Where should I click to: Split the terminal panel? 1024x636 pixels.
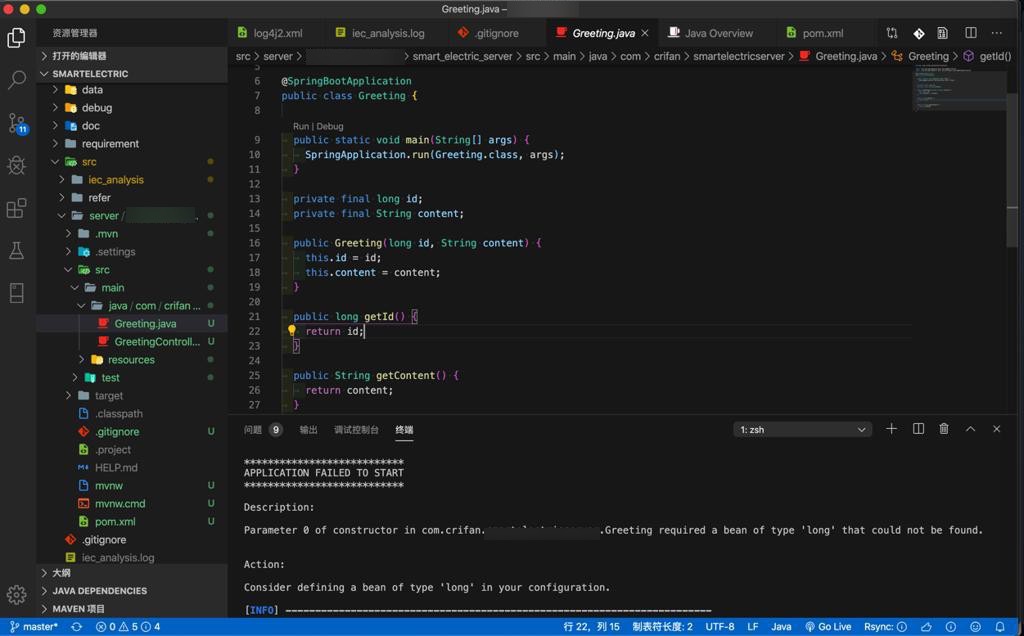(x=918, y=429)
